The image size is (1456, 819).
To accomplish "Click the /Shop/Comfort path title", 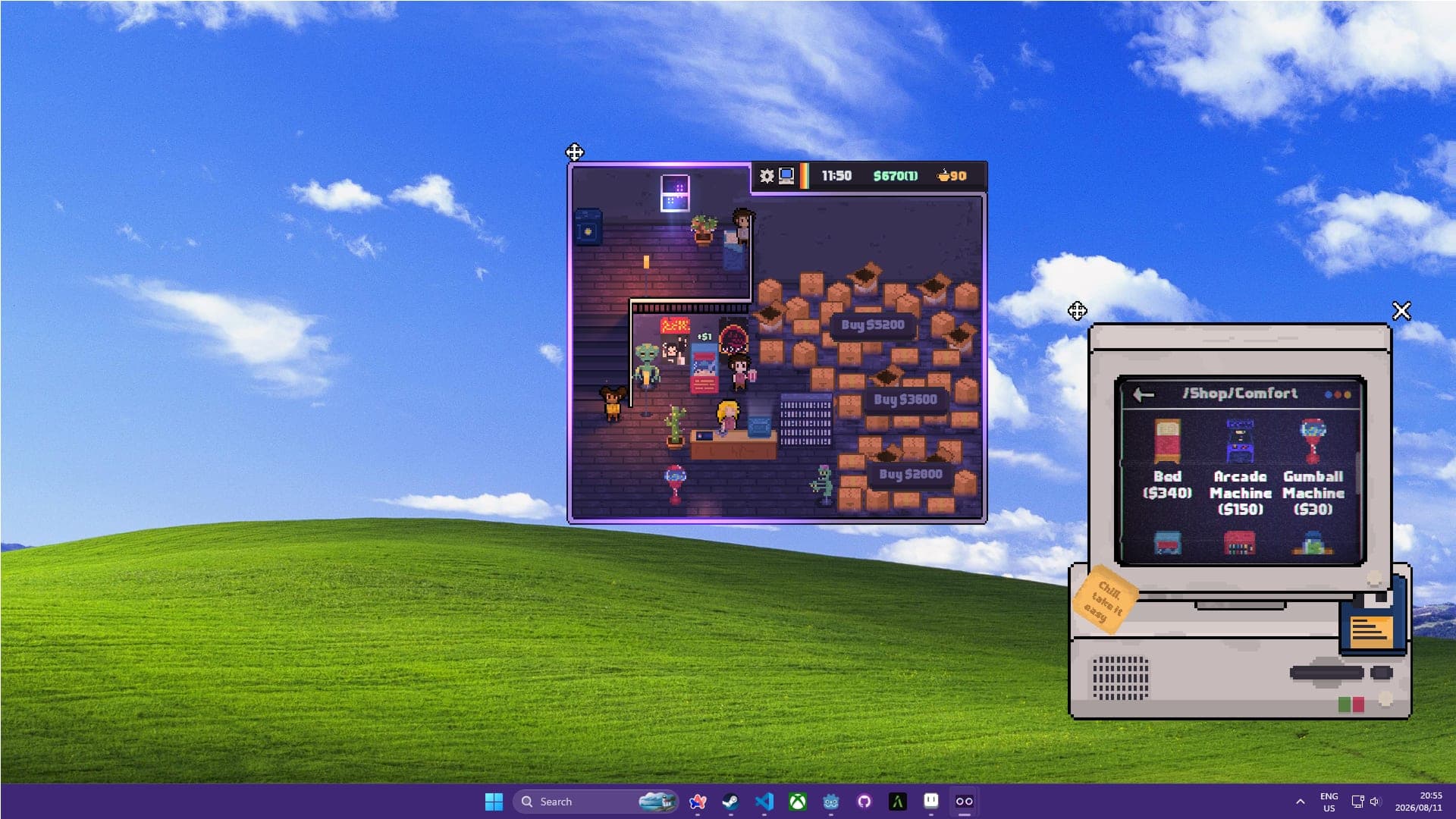I will pyautogui.click(x=1240, y=394).
